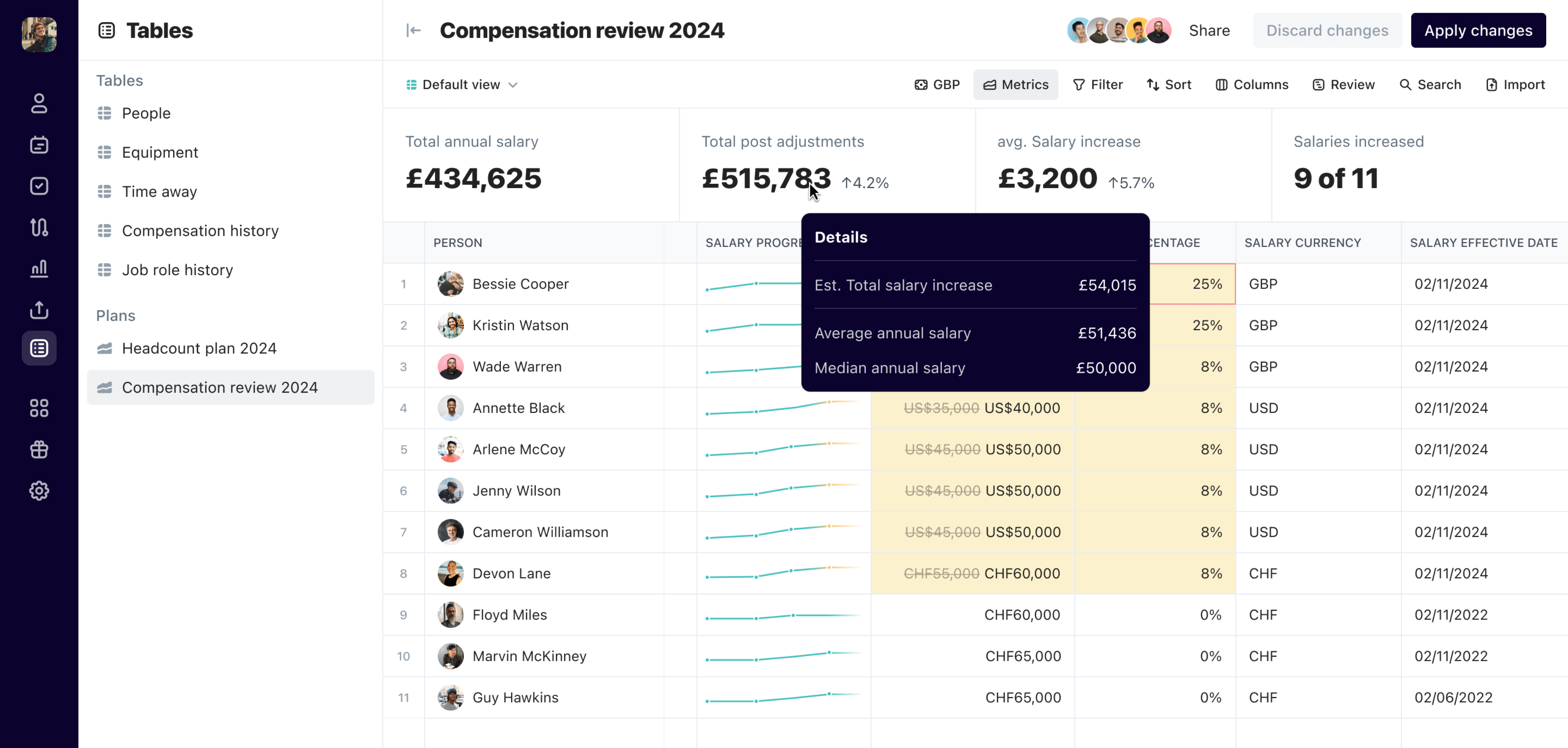Enable a Filter on the table

pyautogui.click(x=1098, y=85)
